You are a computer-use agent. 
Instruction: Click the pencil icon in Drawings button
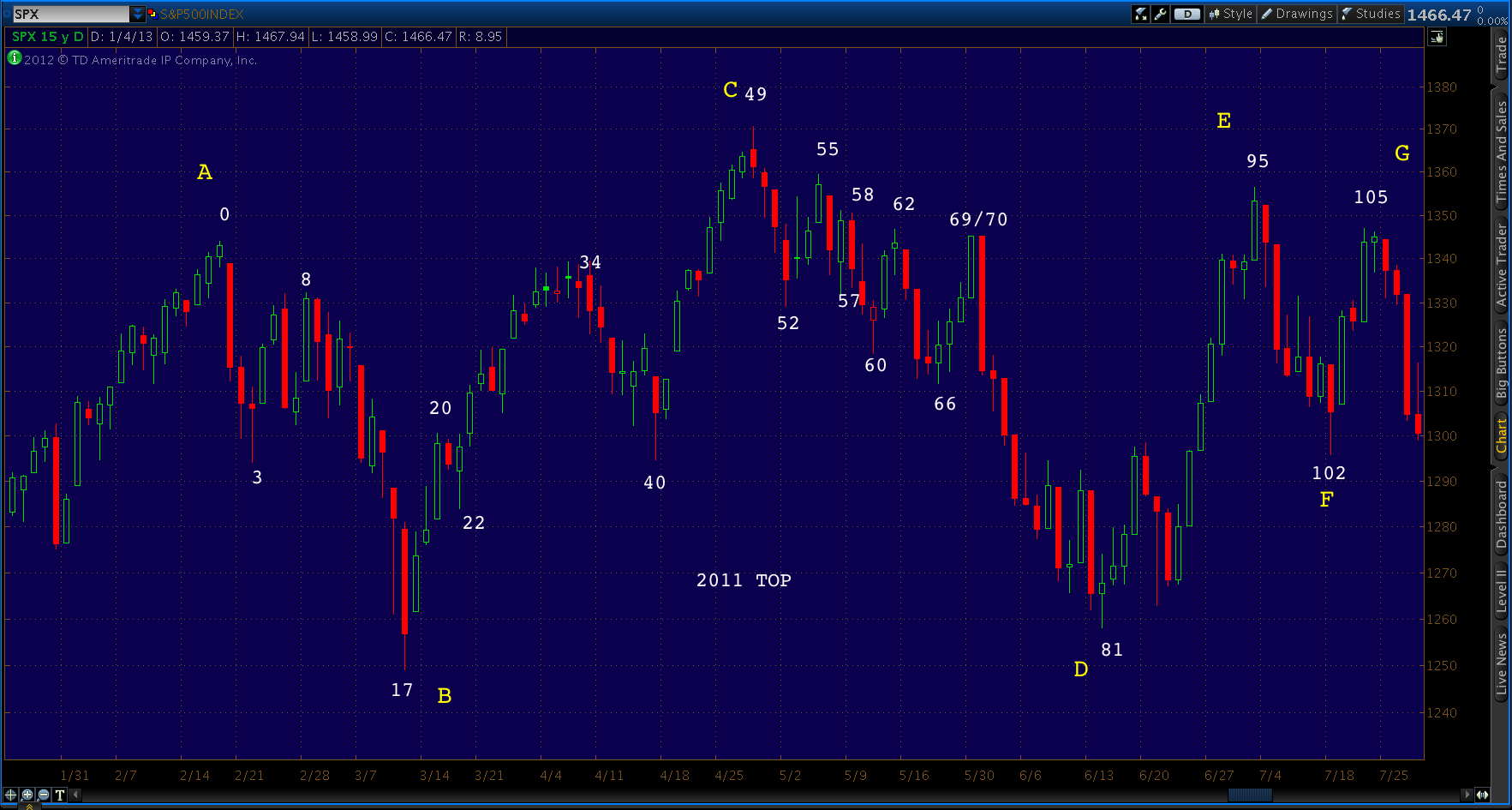tap(1266, 14)
